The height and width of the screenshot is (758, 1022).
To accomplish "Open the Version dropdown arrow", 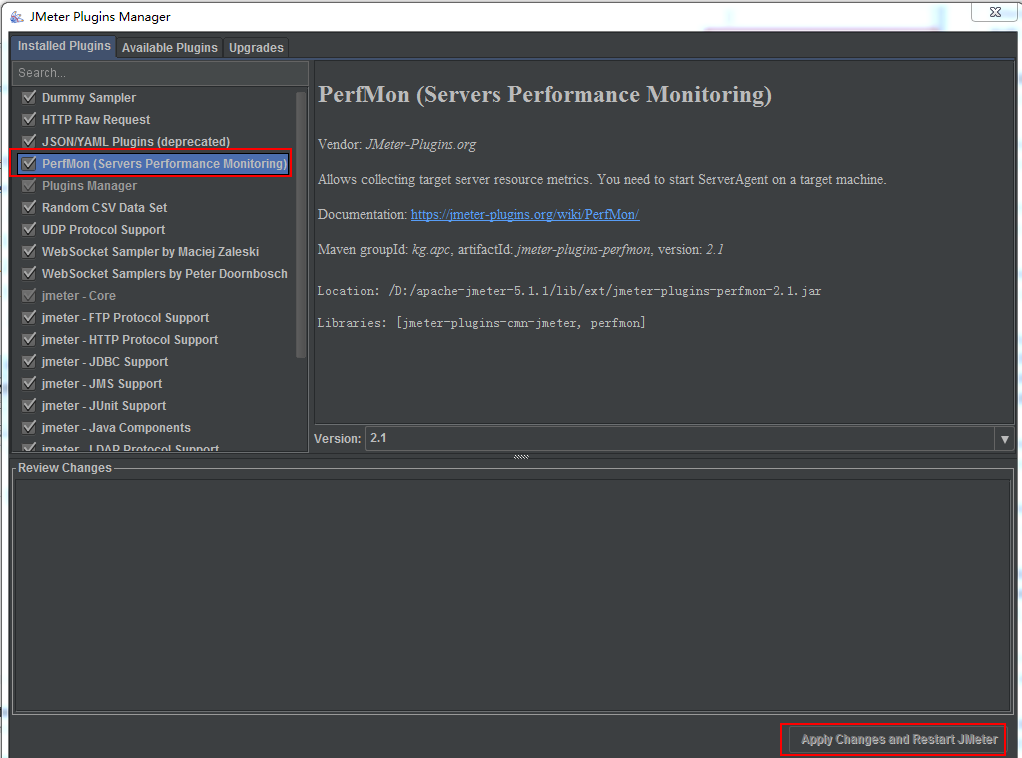I will [x=1004, y=439].
